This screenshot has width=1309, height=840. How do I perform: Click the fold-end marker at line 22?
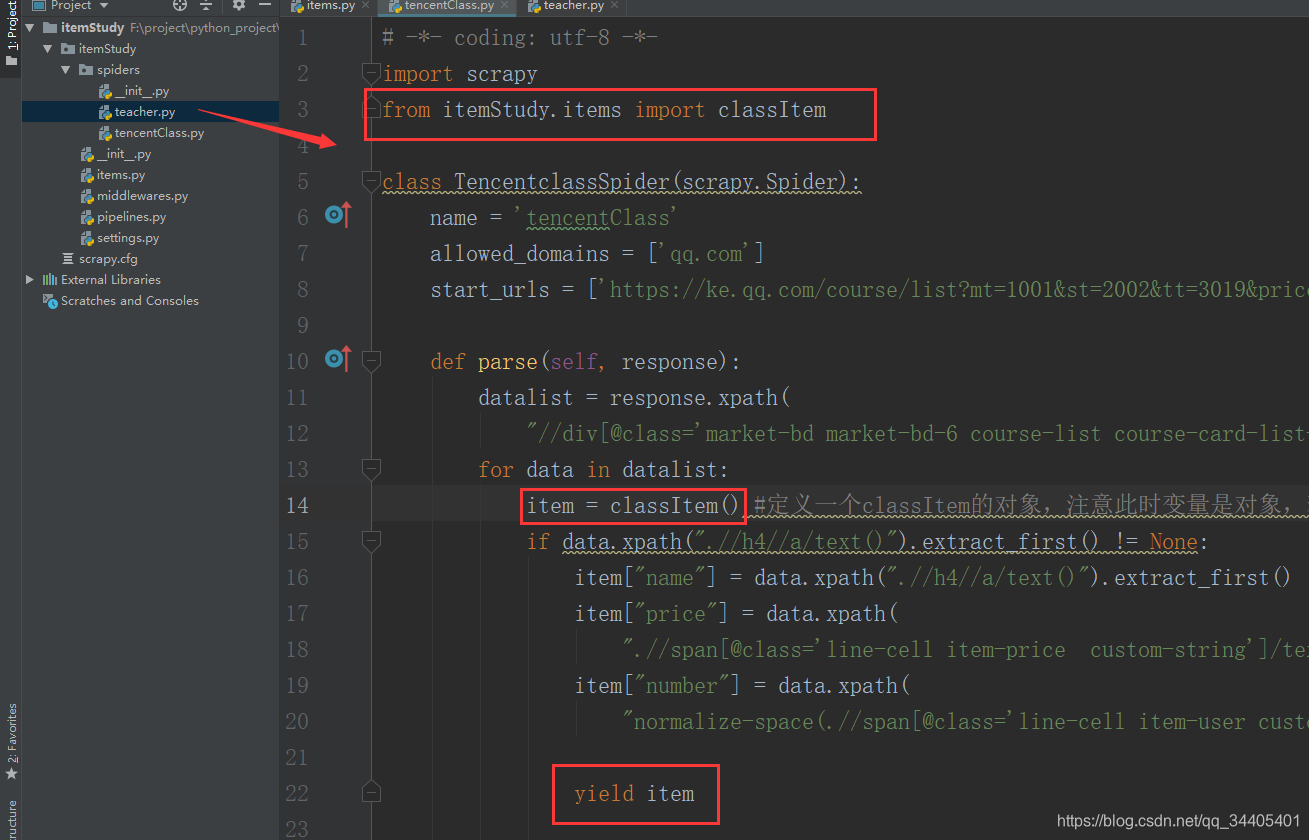click(371, 793)
